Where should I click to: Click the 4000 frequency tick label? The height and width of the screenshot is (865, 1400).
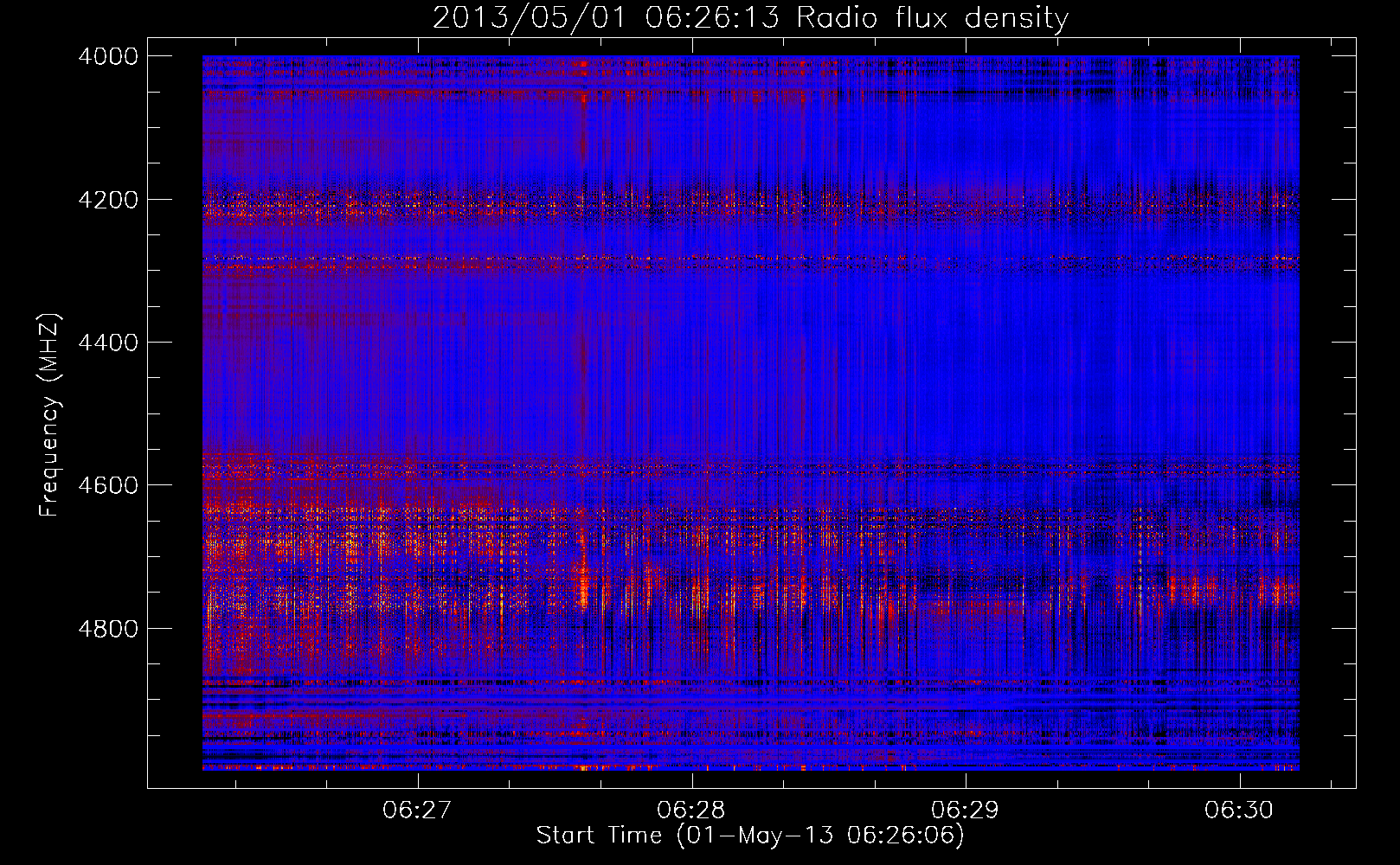(108, 56)
